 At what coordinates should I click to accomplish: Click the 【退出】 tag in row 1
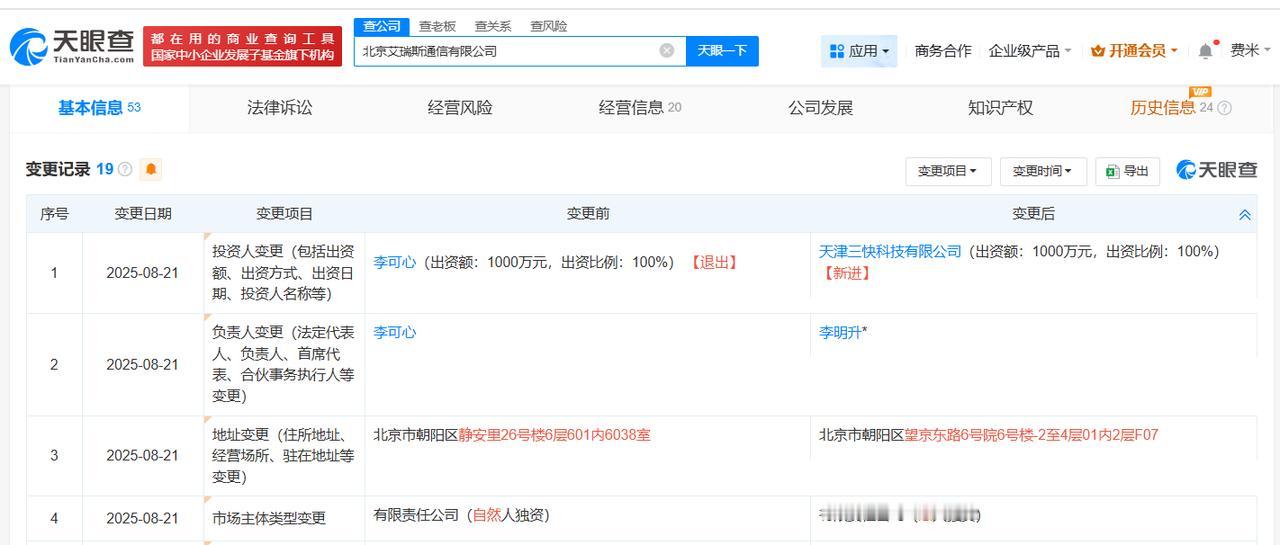click(x=713, y=262)
